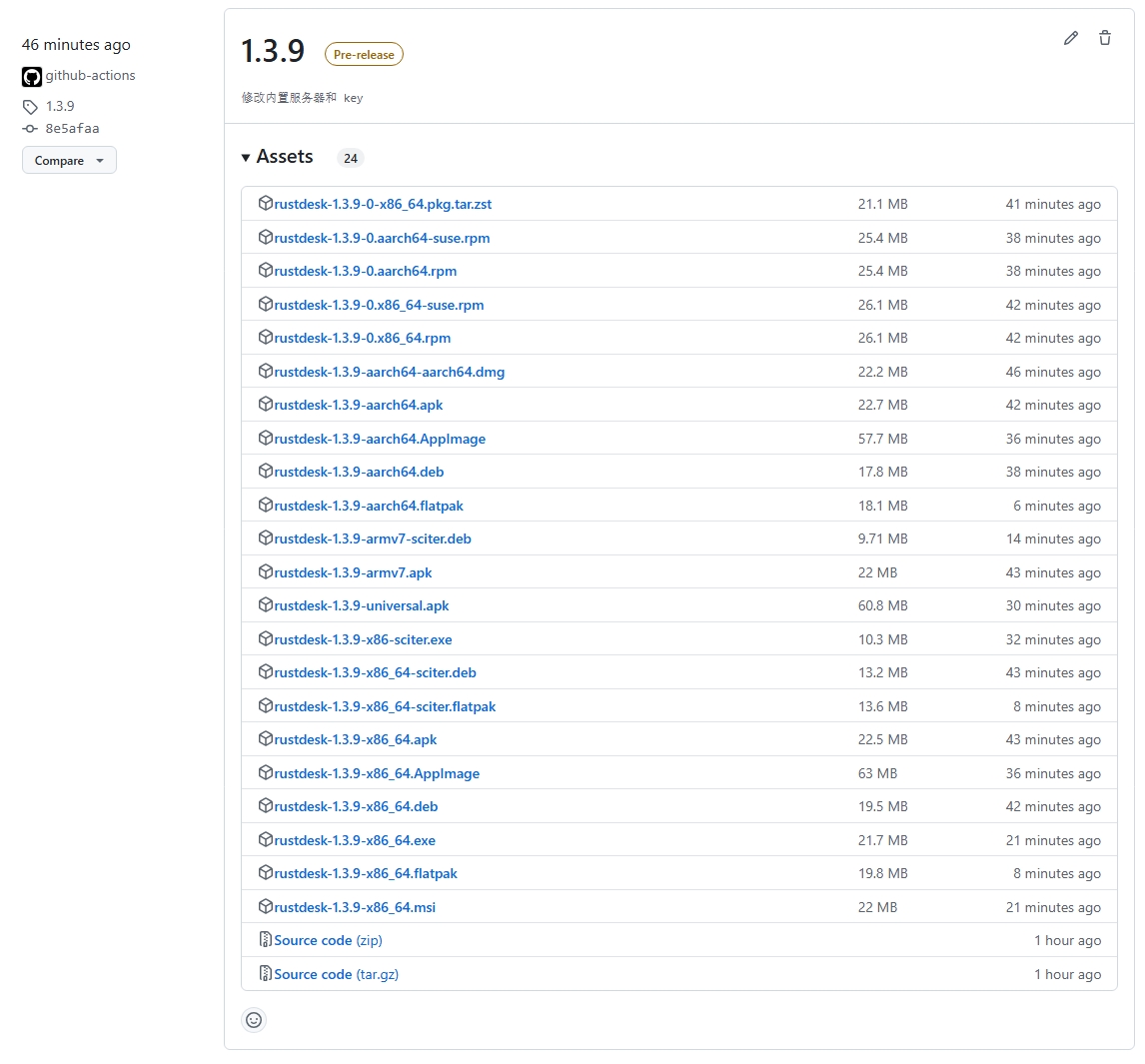Image resolution: width=1145 pixels, height=1064 pixels.
Task: Download rustdesk-1.3.9-aarch64.flatpak
Action: click(369, 507)
